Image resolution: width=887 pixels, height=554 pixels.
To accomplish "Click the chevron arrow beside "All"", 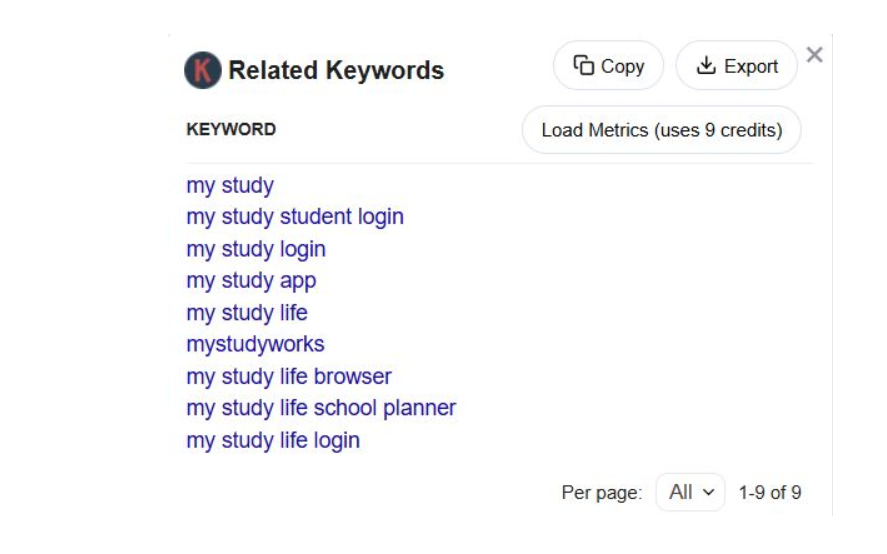I will (x=709, y=492).
